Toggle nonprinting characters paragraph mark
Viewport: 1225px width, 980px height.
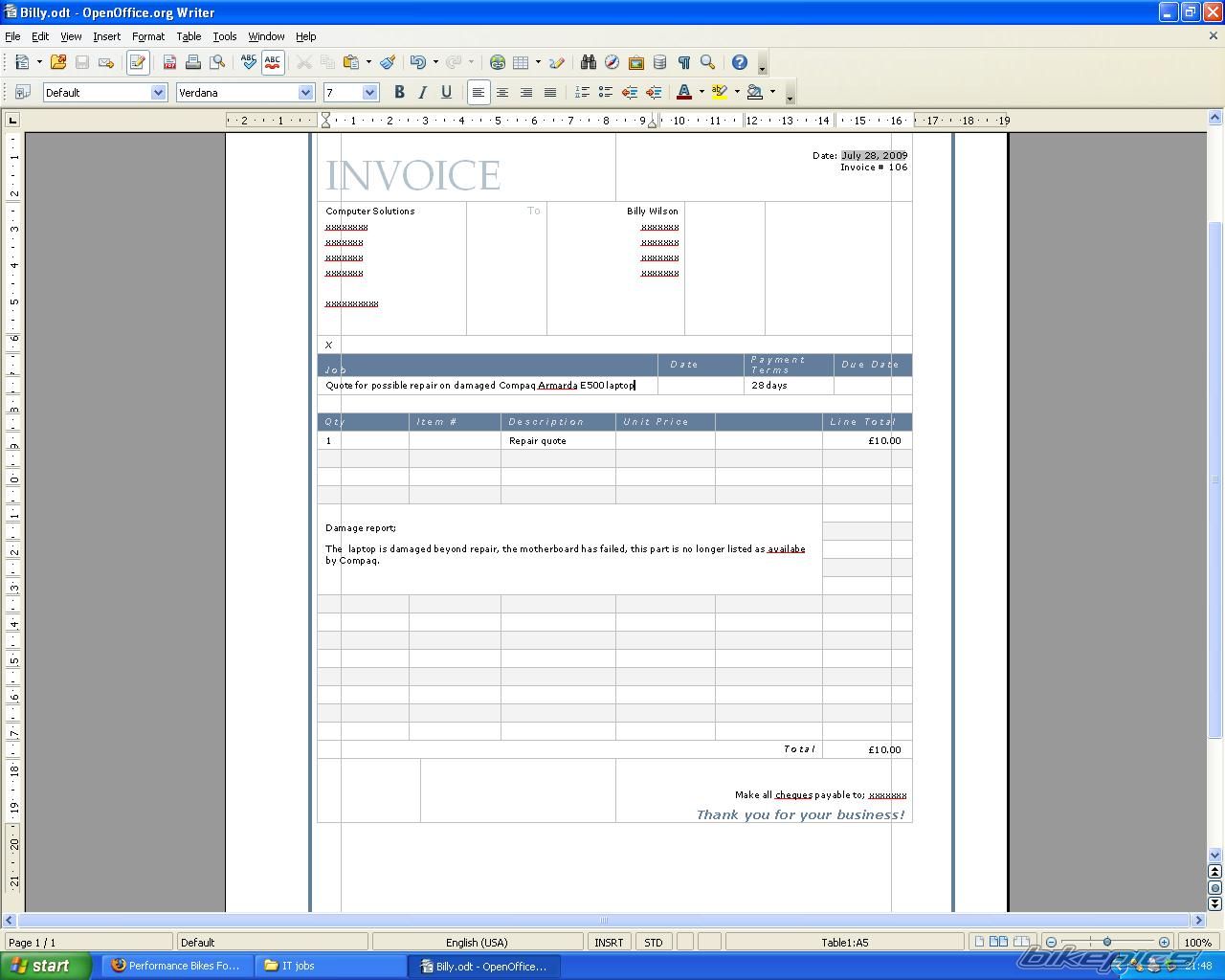point(683,62)
